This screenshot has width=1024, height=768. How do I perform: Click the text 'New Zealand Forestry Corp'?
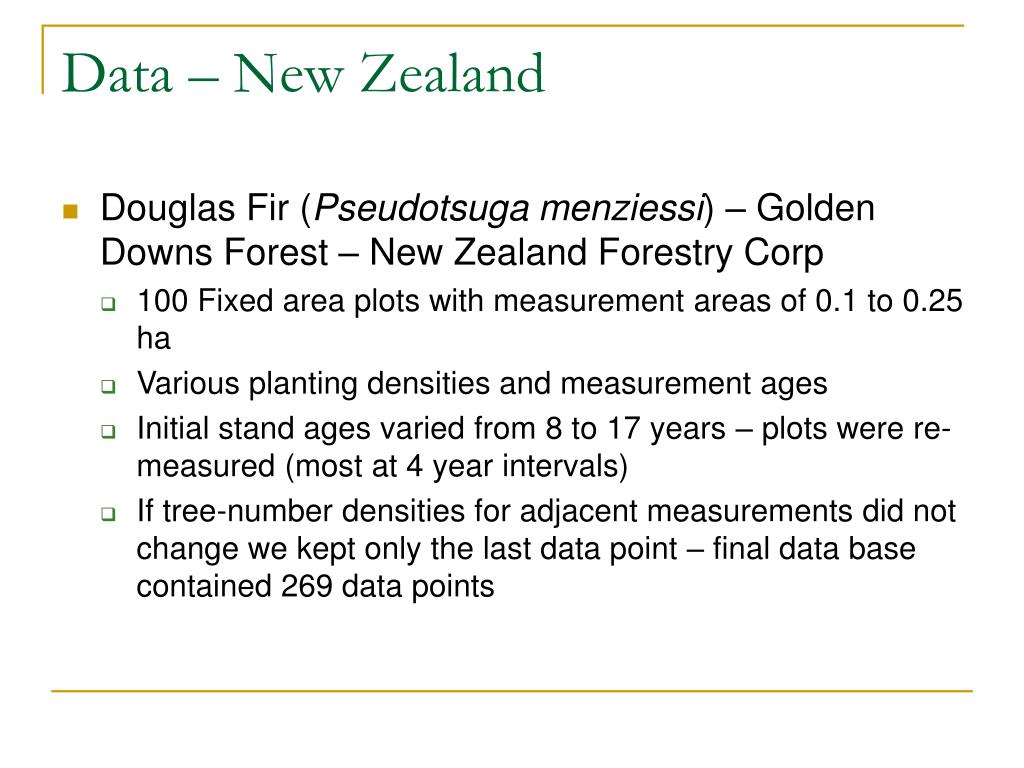point(596,253)
